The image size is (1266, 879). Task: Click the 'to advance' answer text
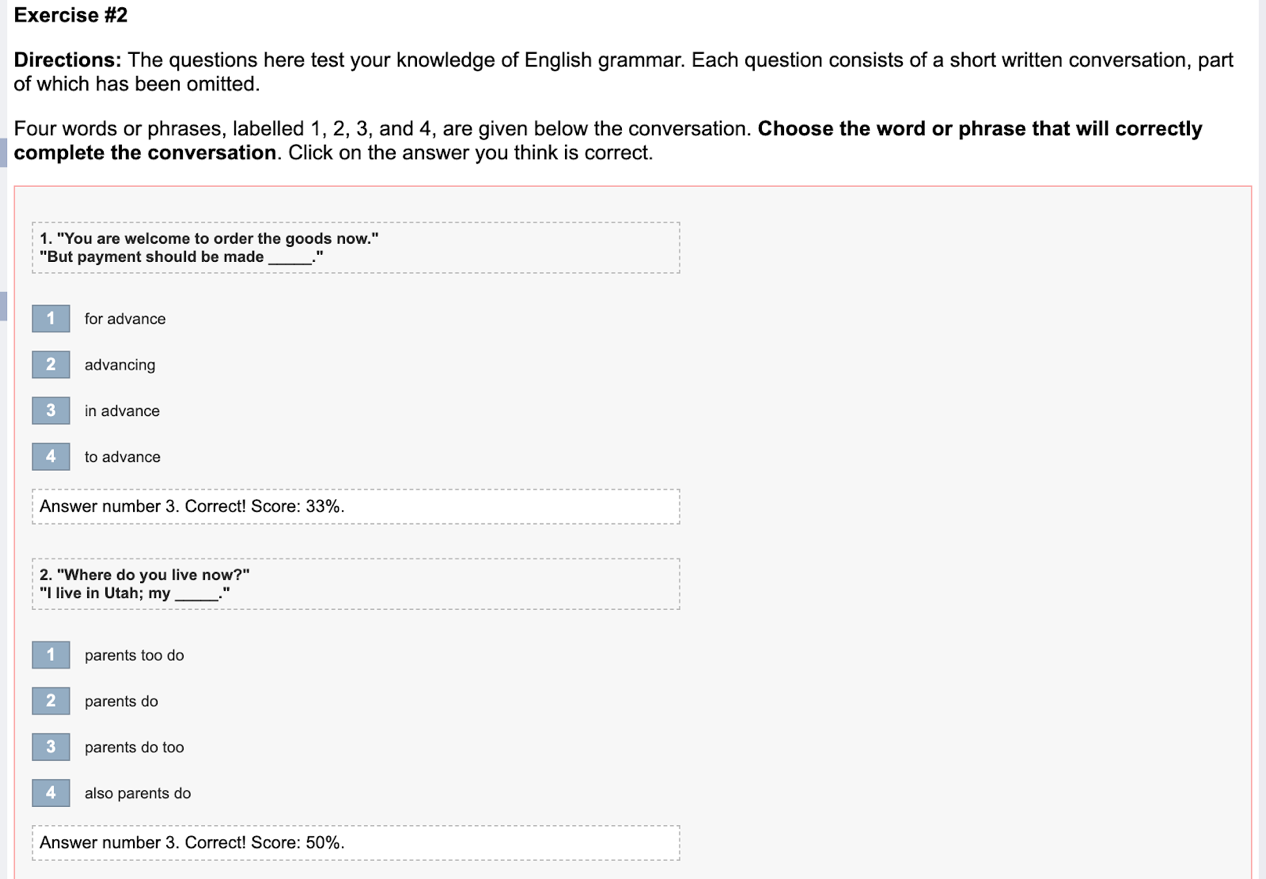[x=122, y=457]
